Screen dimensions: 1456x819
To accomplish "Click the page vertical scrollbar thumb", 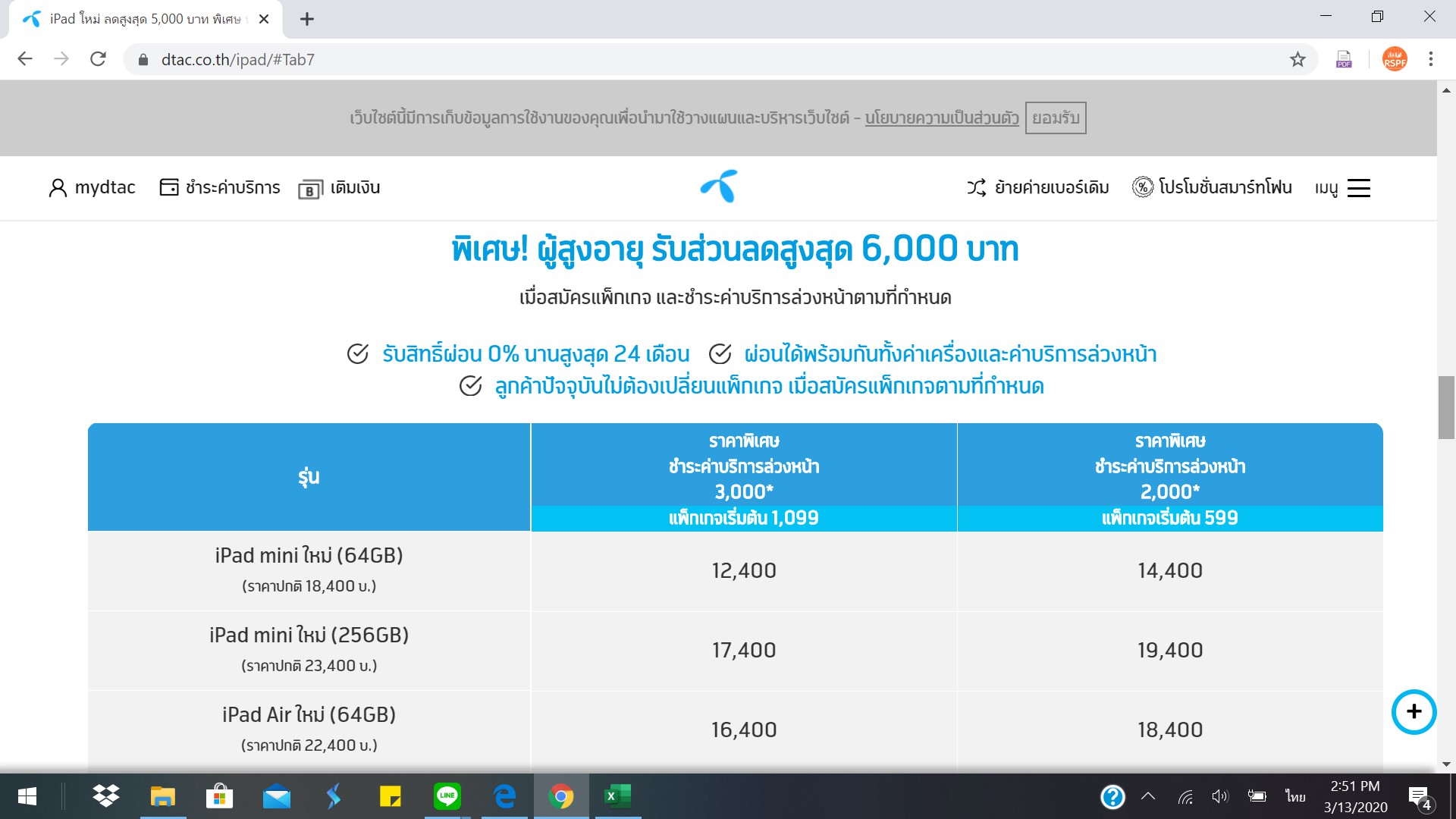I will pos(1446,407).
